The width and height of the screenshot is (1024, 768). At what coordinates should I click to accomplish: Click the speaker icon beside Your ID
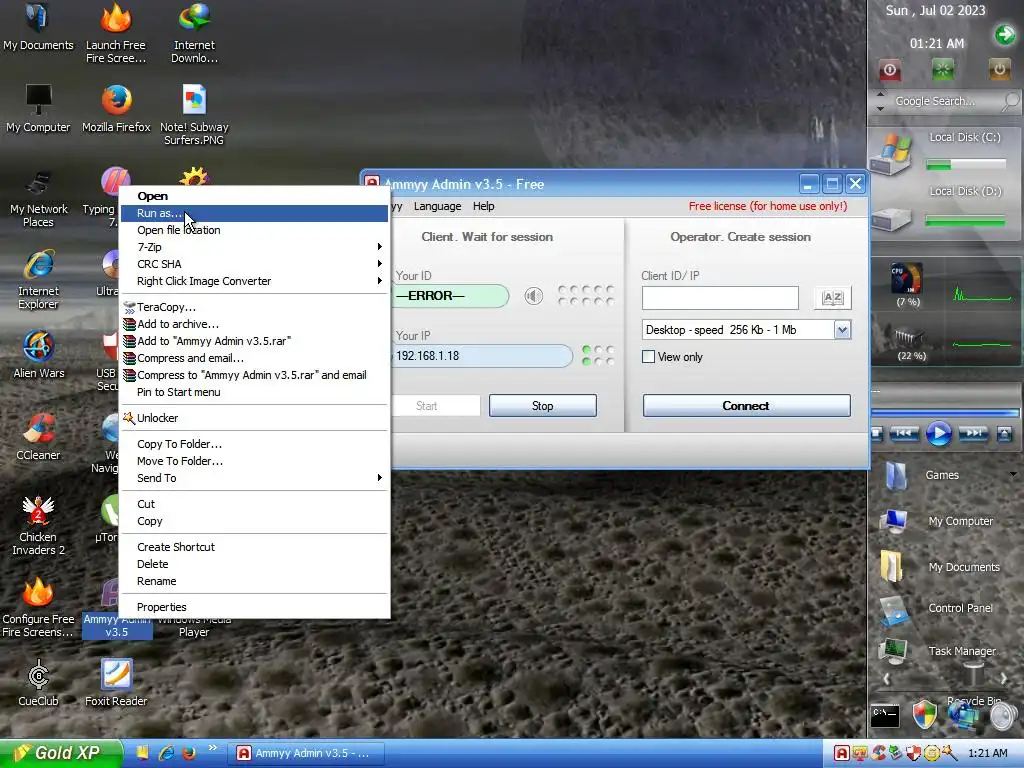point(534,296)
